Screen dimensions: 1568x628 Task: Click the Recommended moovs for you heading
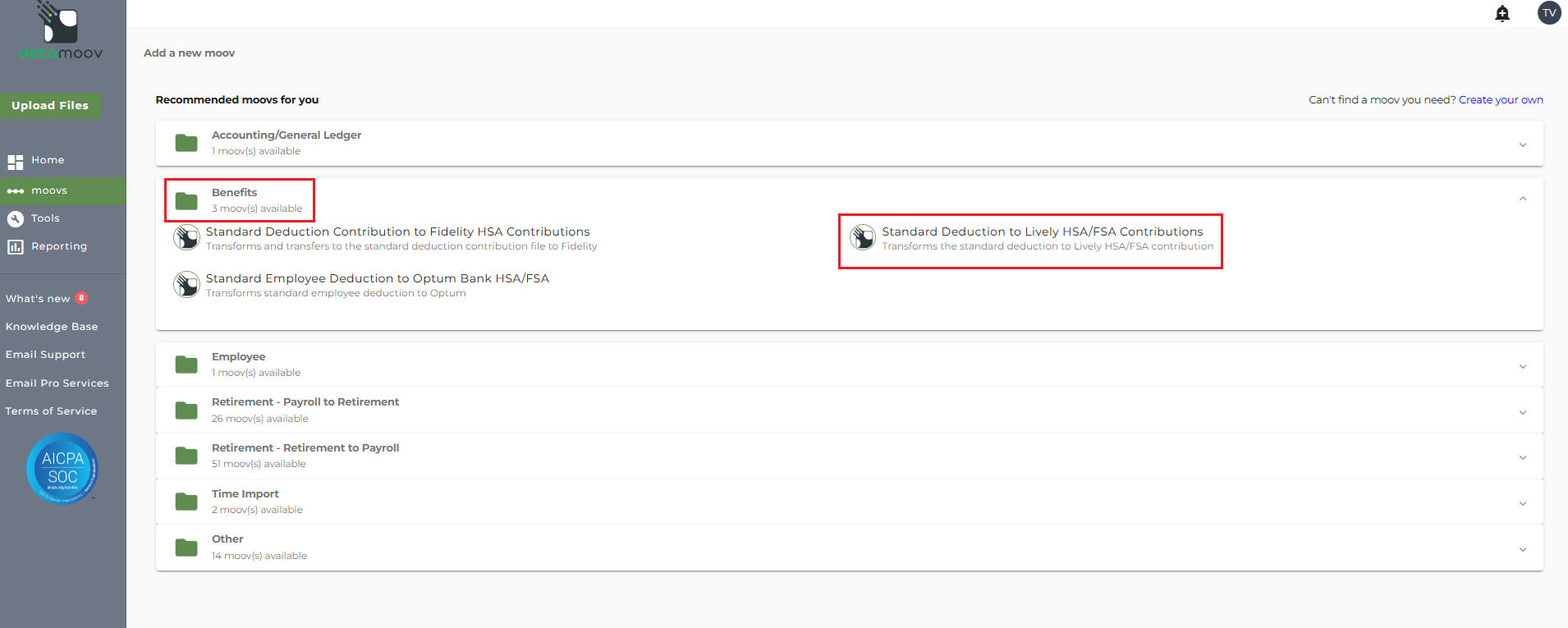click(237, 100)
